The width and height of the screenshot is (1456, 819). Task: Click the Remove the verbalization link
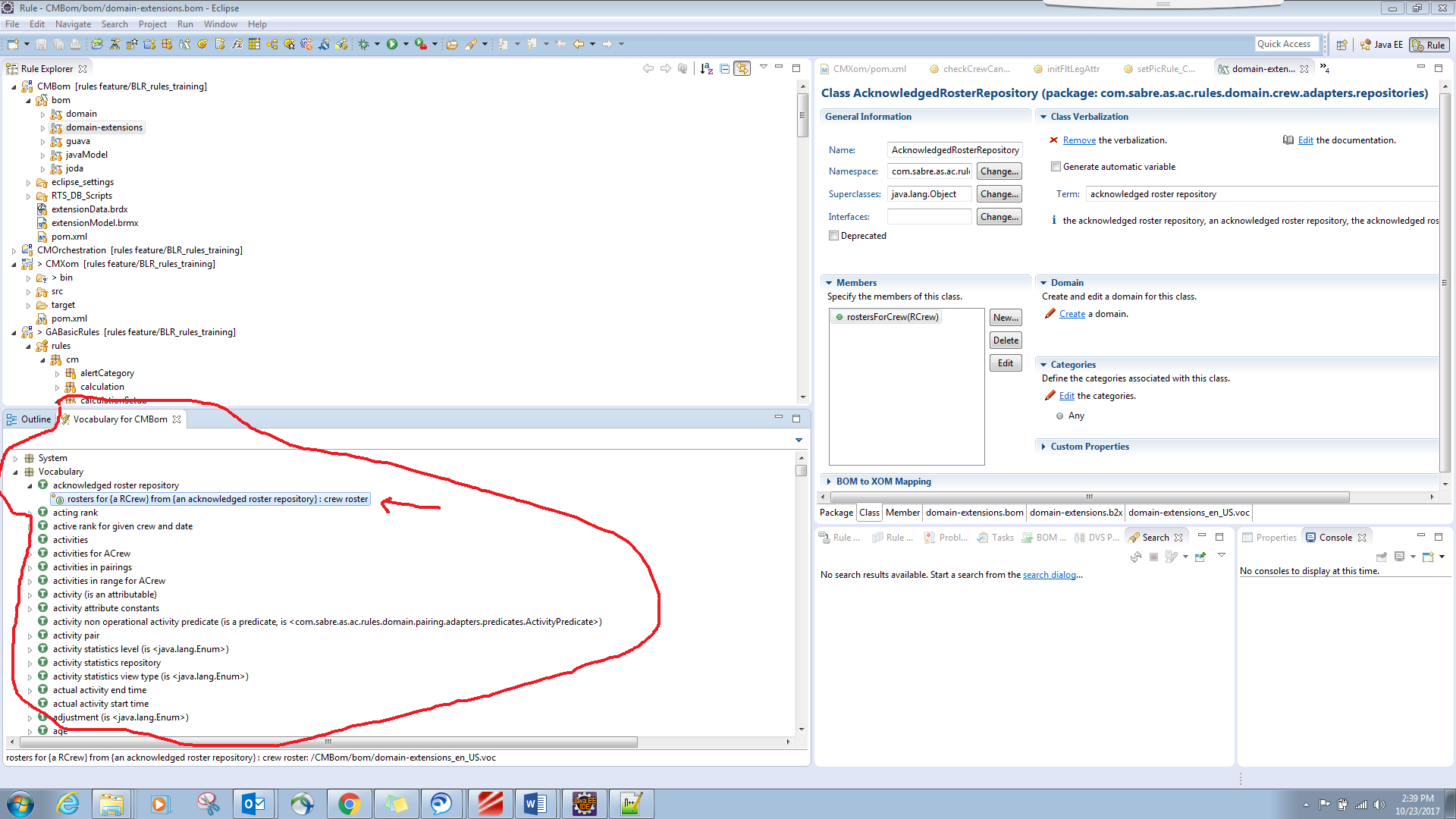(x=1078, y=140)
